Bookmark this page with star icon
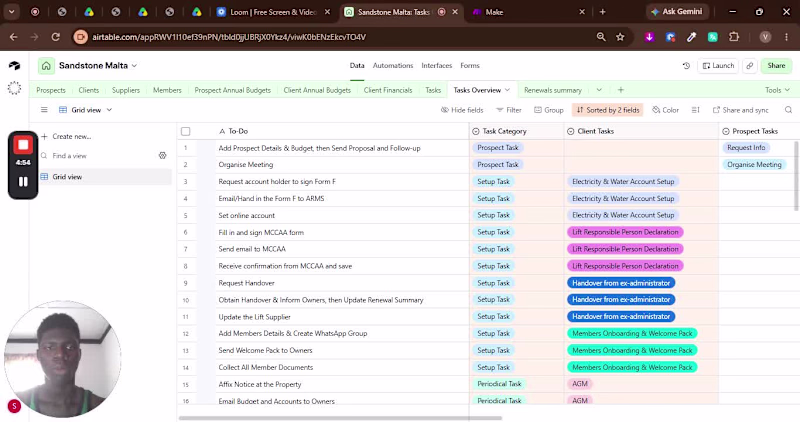Screen dimensions: 800x422 [620, 37]
